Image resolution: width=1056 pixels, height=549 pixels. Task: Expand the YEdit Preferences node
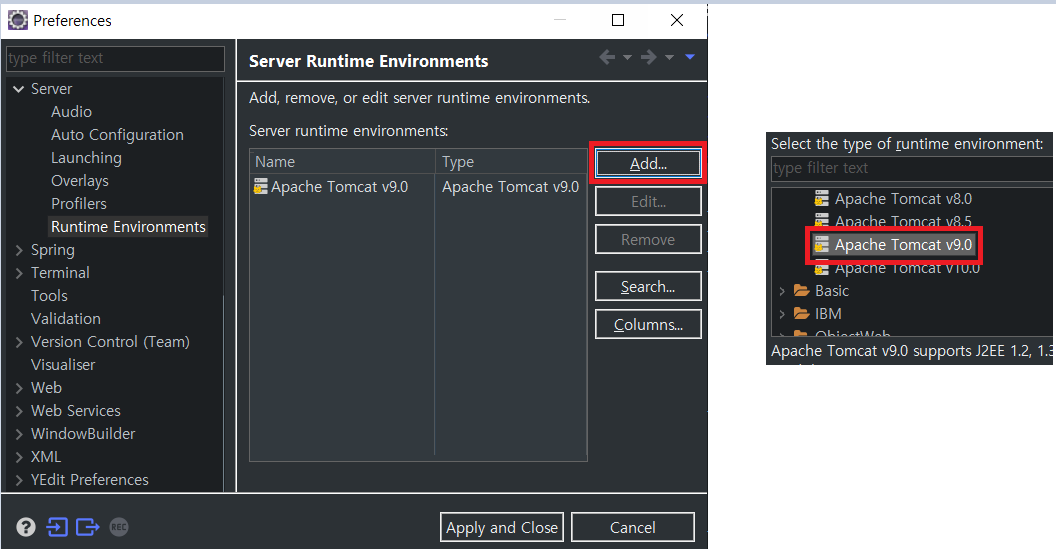[19, 480]
